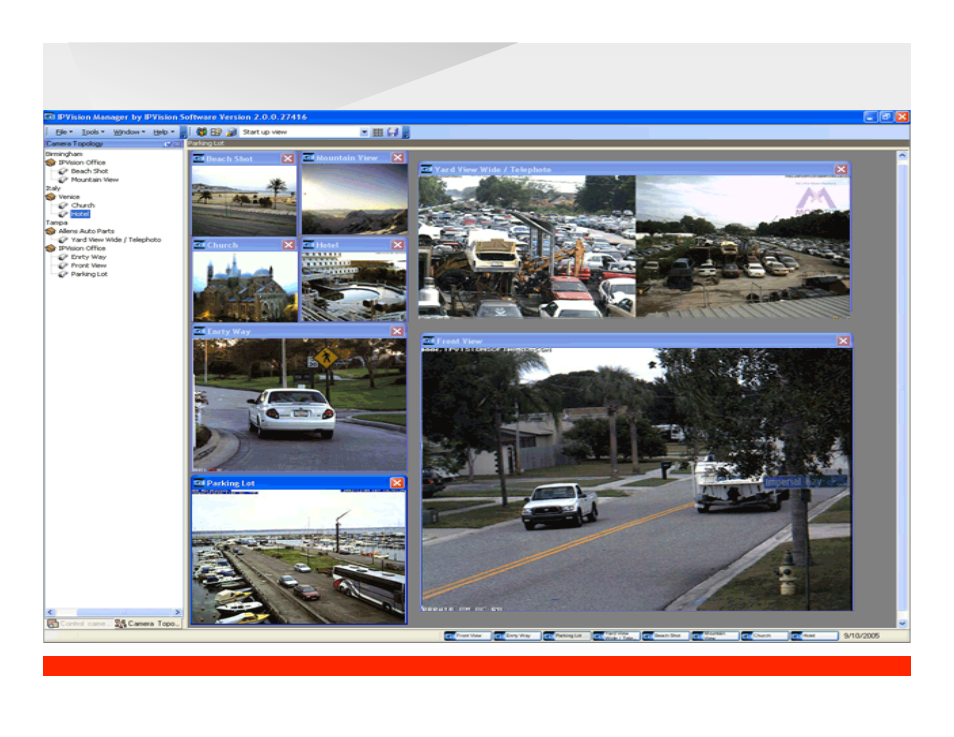Click the box icon beside Venice

tap(51, 197)
